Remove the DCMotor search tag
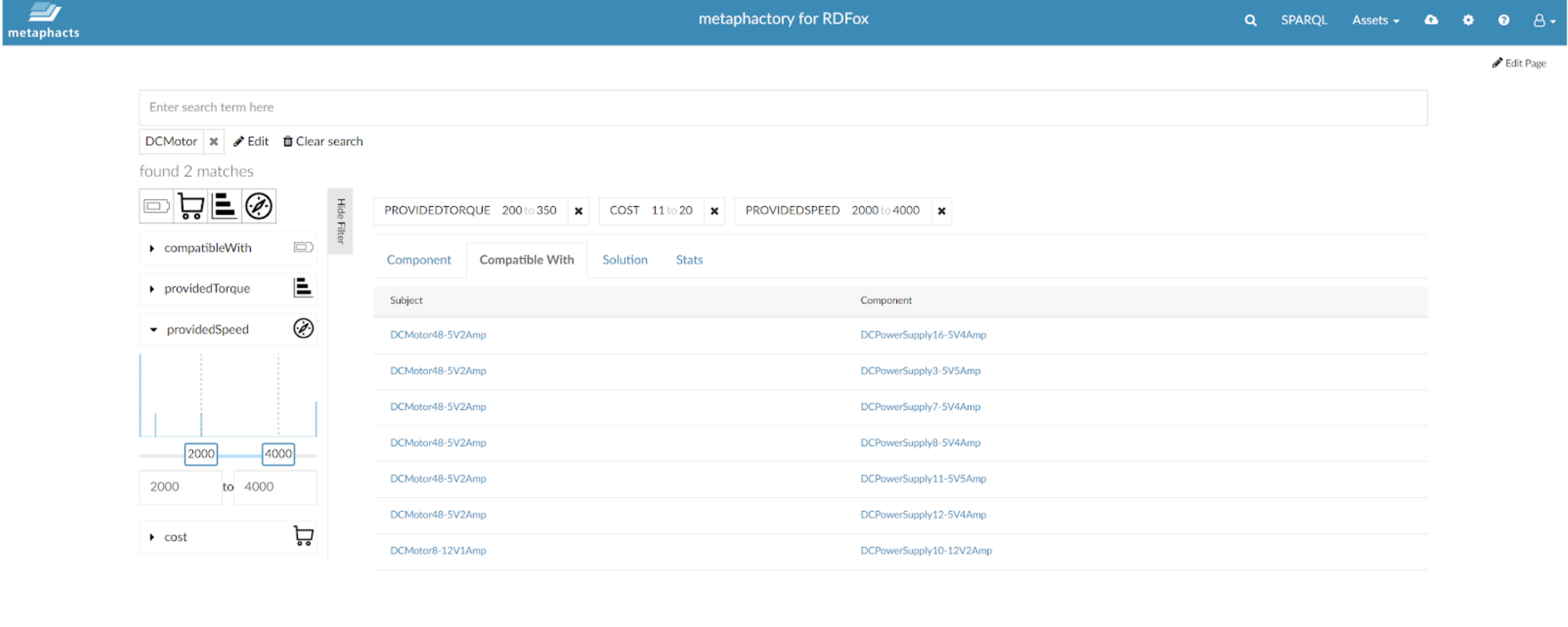Viewport: 1568px width, 627px height. [x=214, y=142]
